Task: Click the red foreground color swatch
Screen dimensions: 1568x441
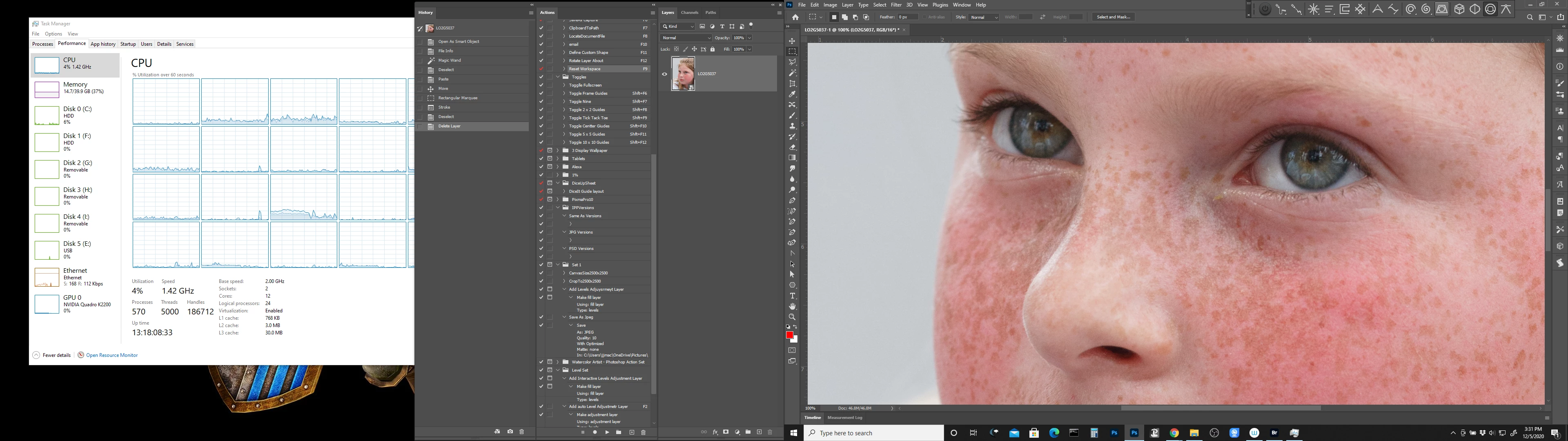Action: 789,335
